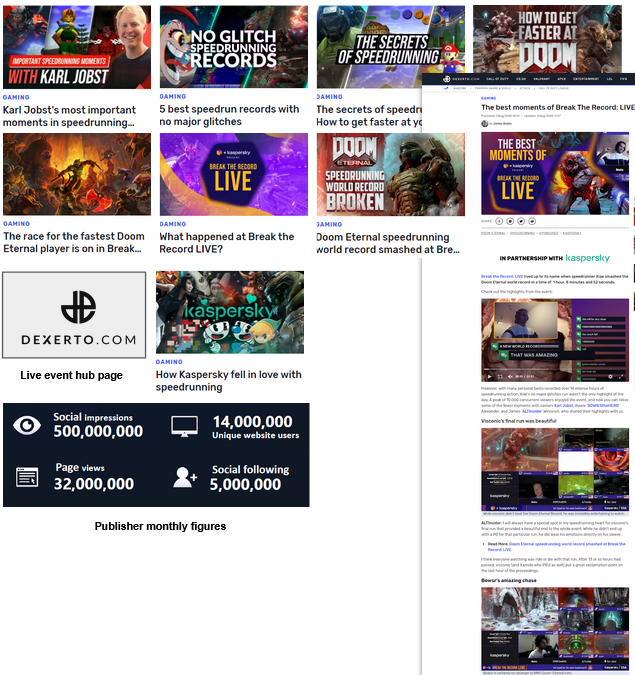Click the Dexerto.com live event hub logo
The width and height of the screenshot is (635, 675).
coord(74,315)
